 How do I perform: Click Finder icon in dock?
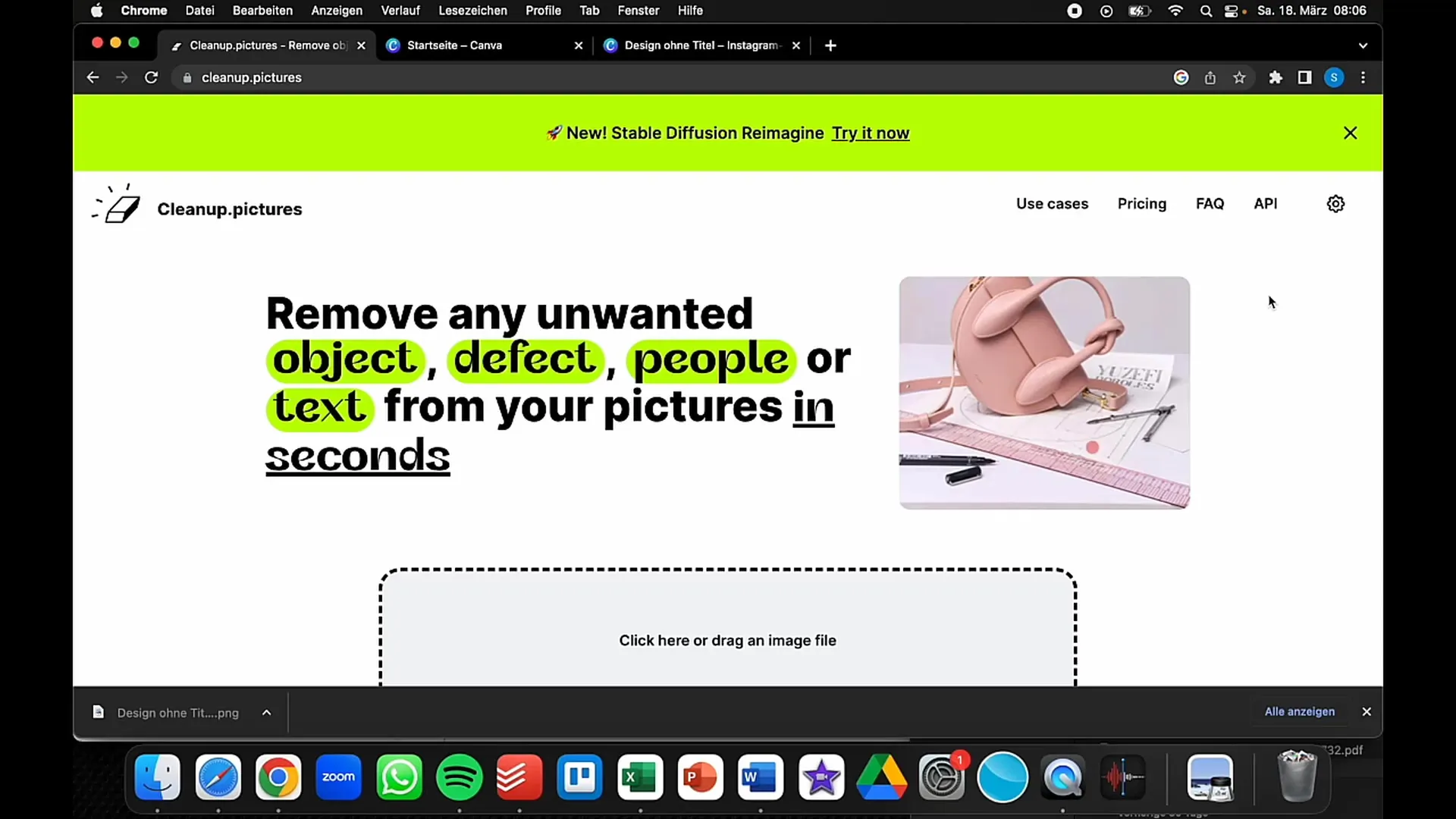(x=158, y=778)
